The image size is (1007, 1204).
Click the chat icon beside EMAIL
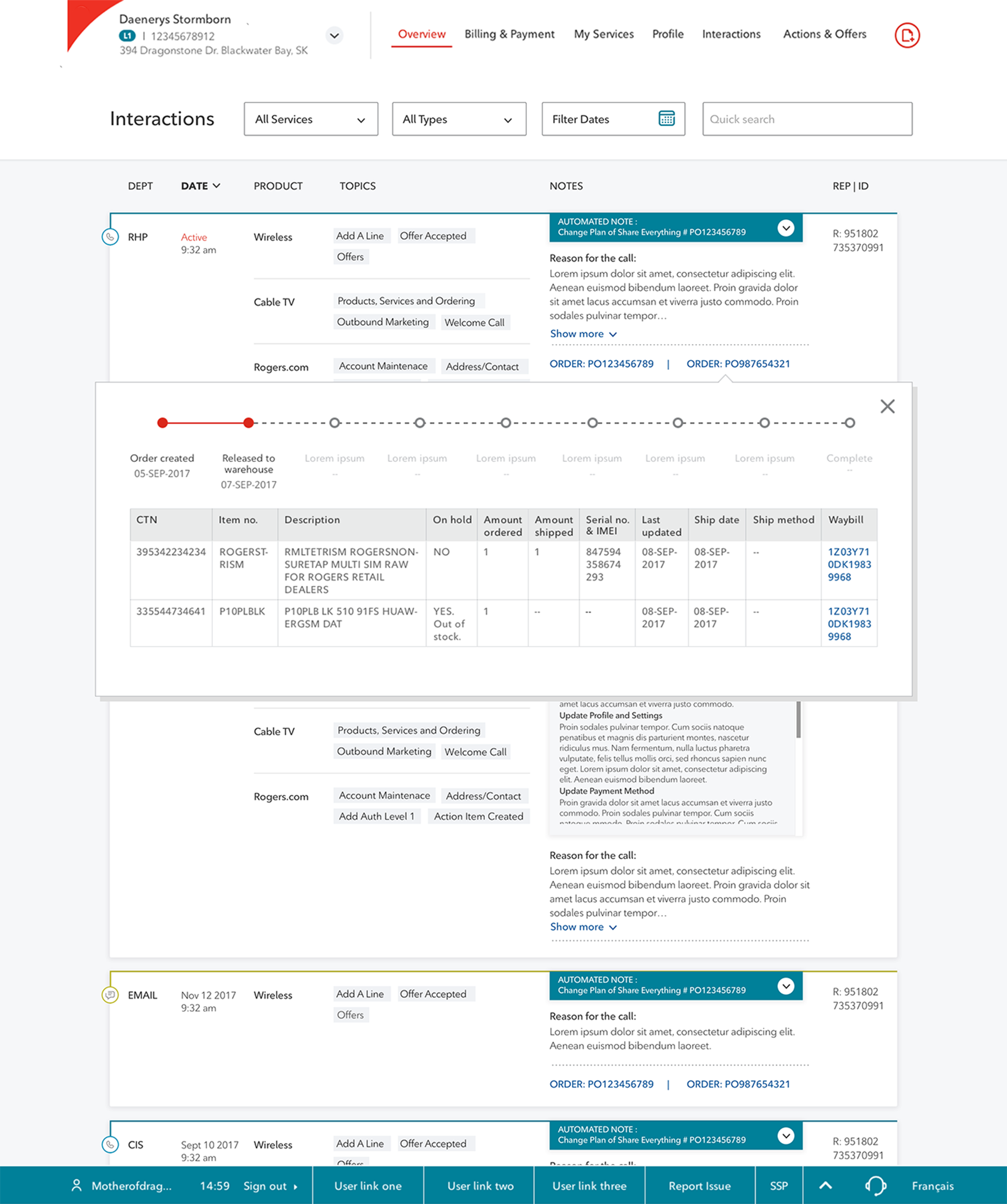click(x=110, y=995)
